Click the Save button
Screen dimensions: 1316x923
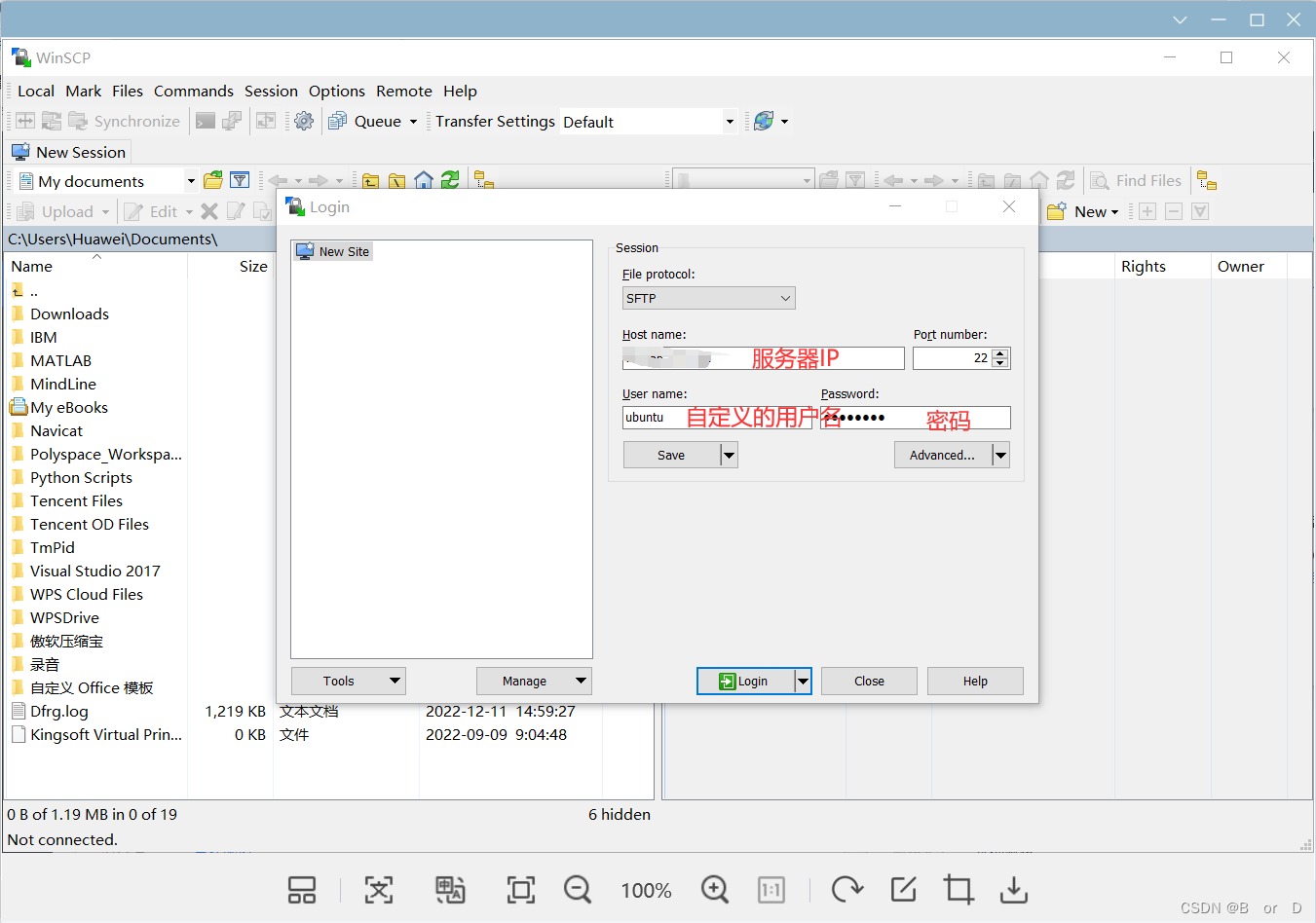click(671, 455)
